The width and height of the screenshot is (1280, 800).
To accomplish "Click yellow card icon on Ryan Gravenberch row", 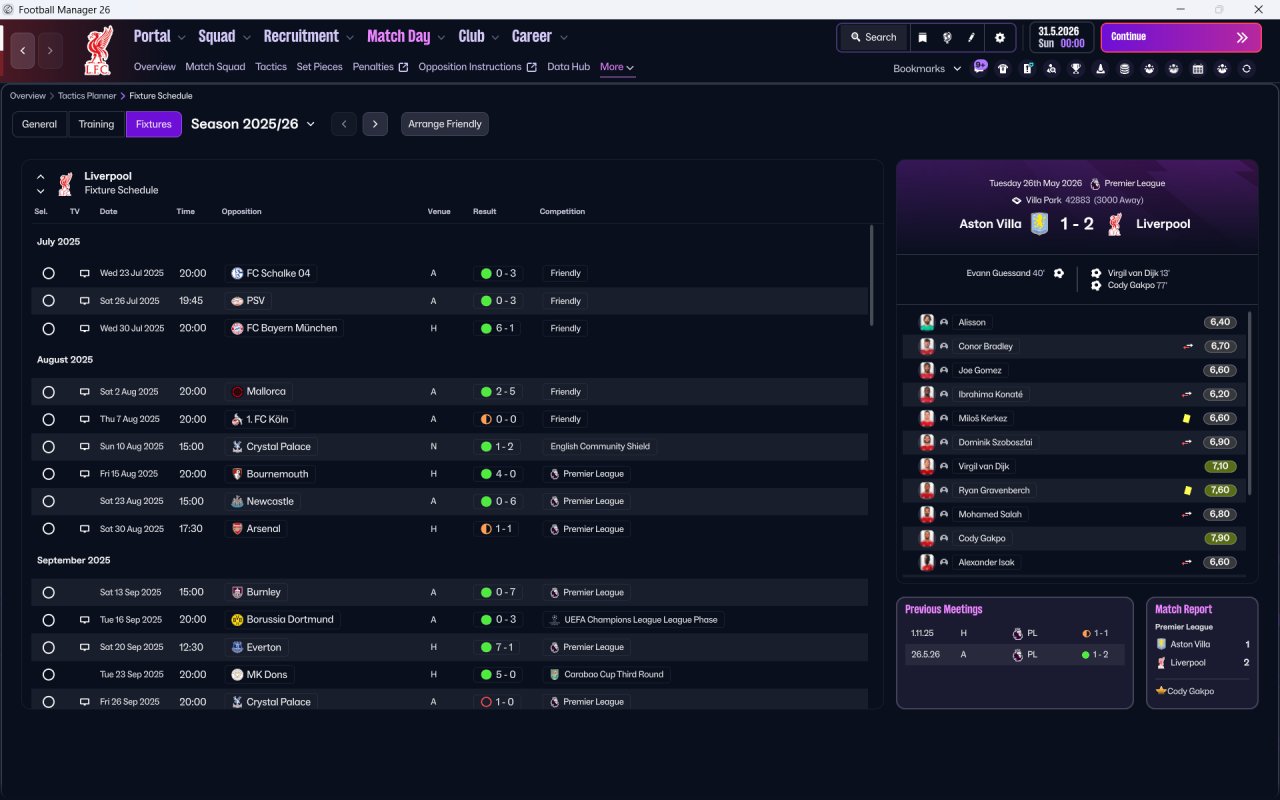I will [x=1187, y=490].
